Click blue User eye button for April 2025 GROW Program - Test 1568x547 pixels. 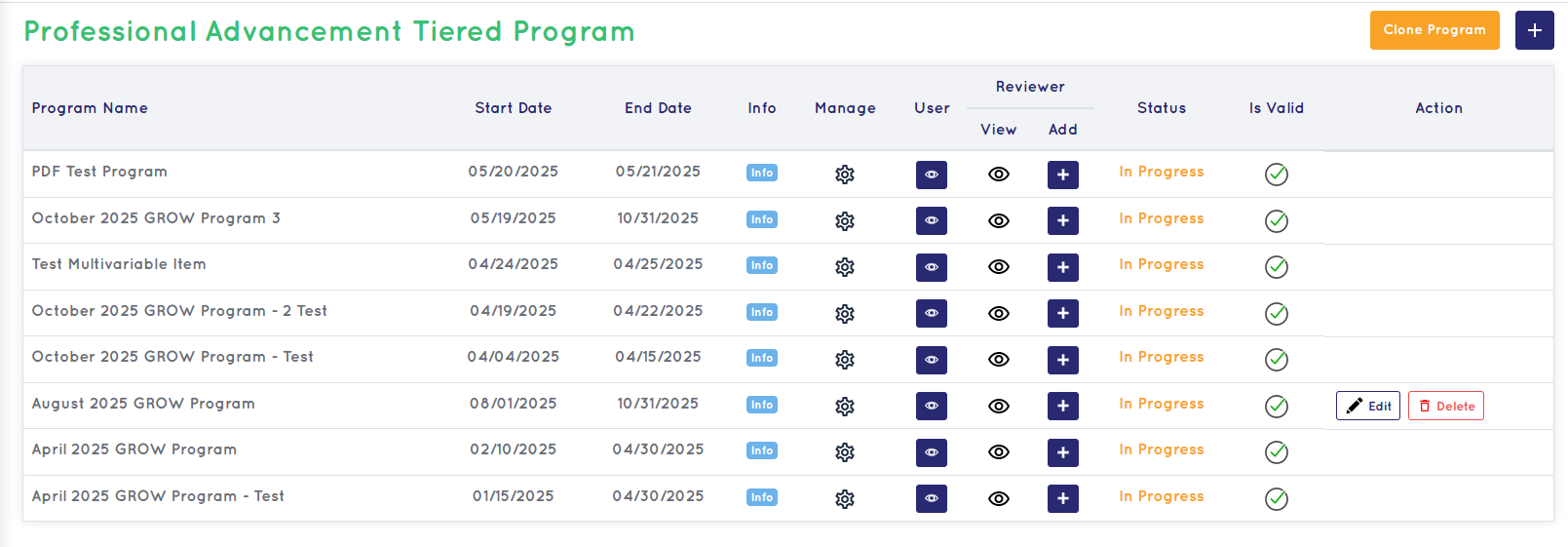click(x=932, y=499)
